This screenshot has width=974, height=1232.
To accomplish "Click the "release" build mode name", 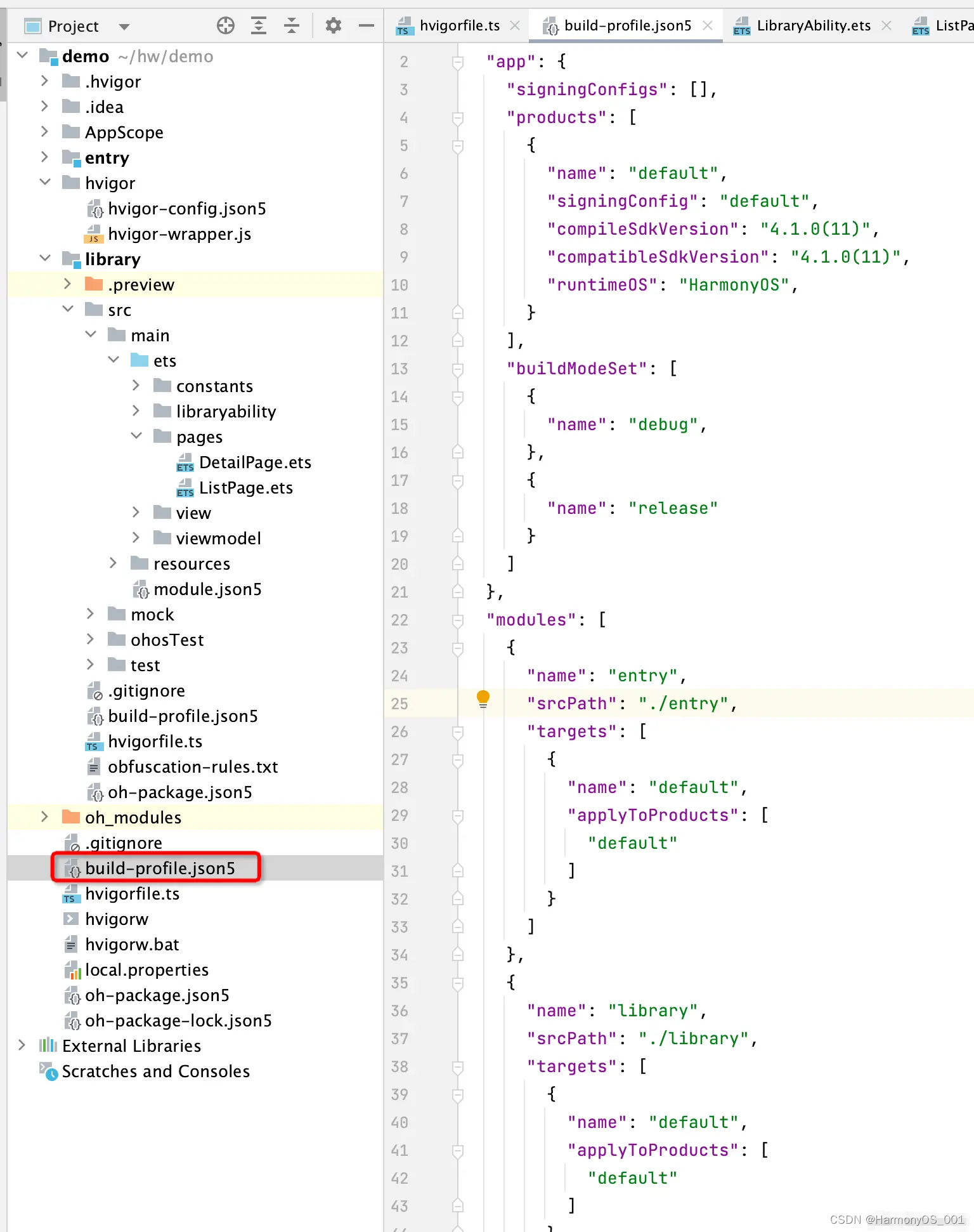I will click(x=673, y=508).
